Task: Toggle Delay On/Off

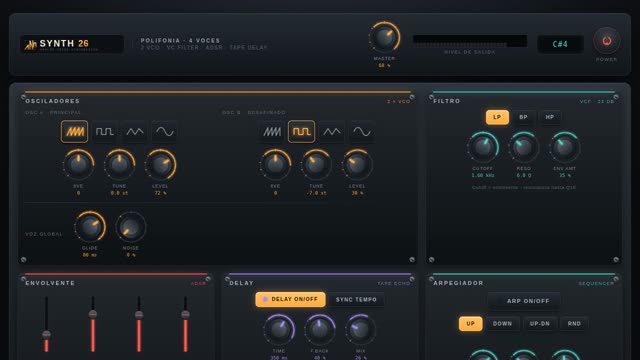Action: click(x=290, y=299)
